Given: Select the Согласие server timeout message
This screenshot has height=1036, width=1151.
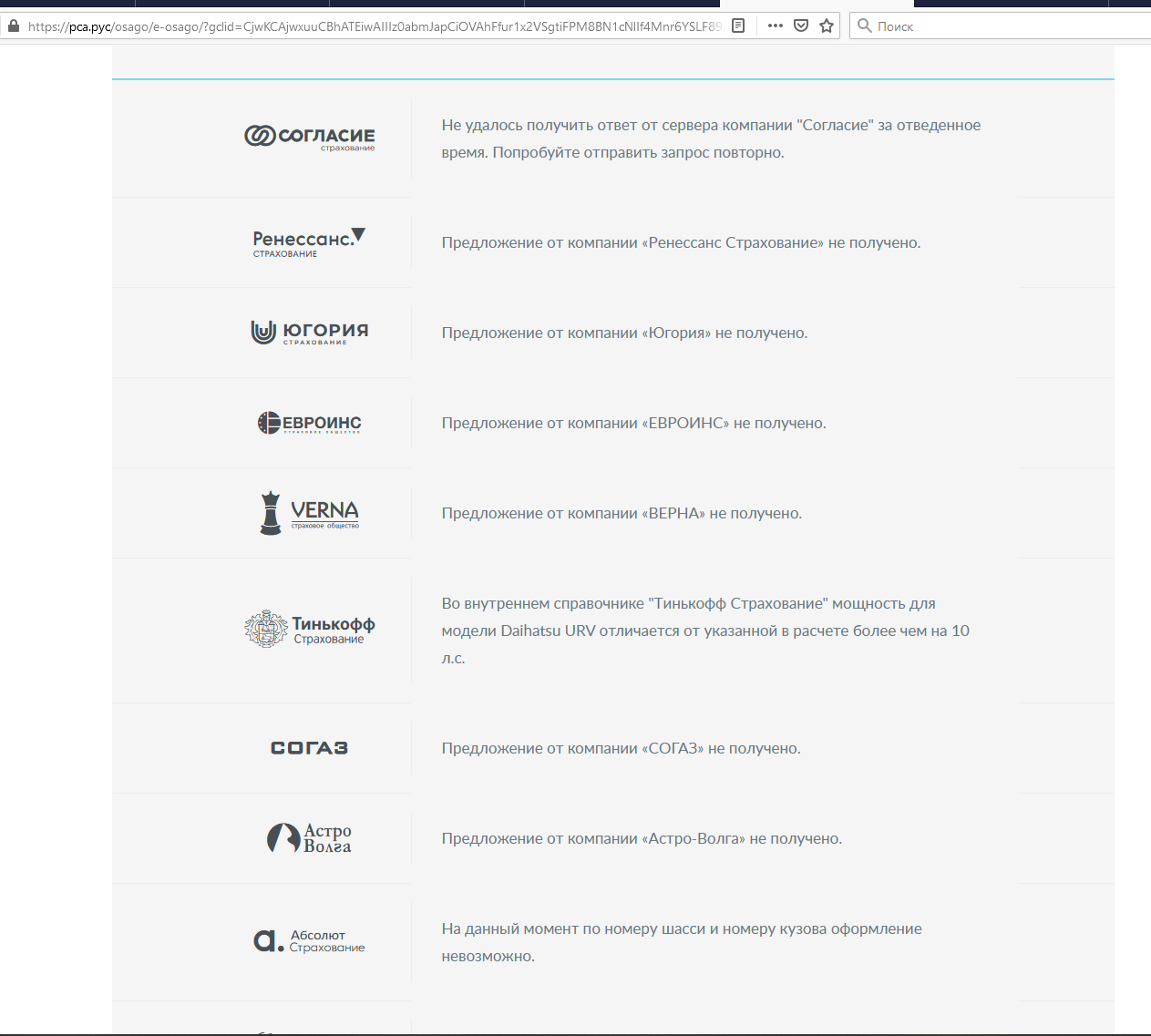Looking at the screenshot, I should tap(711, 138).
